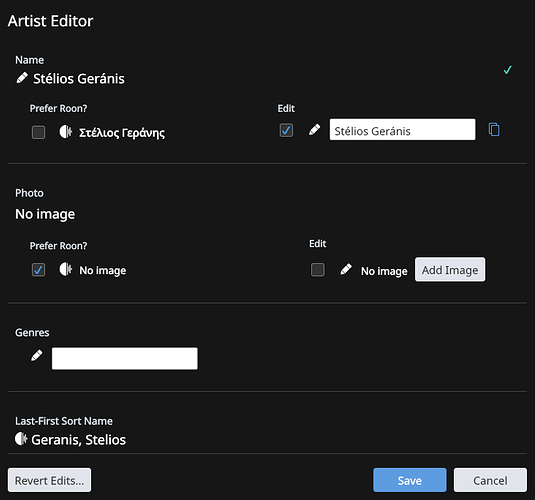This screenshot has width=535, height=500.
Task: Click the Roon logo icon beside Geranis, Stelios
Action: 21,439
